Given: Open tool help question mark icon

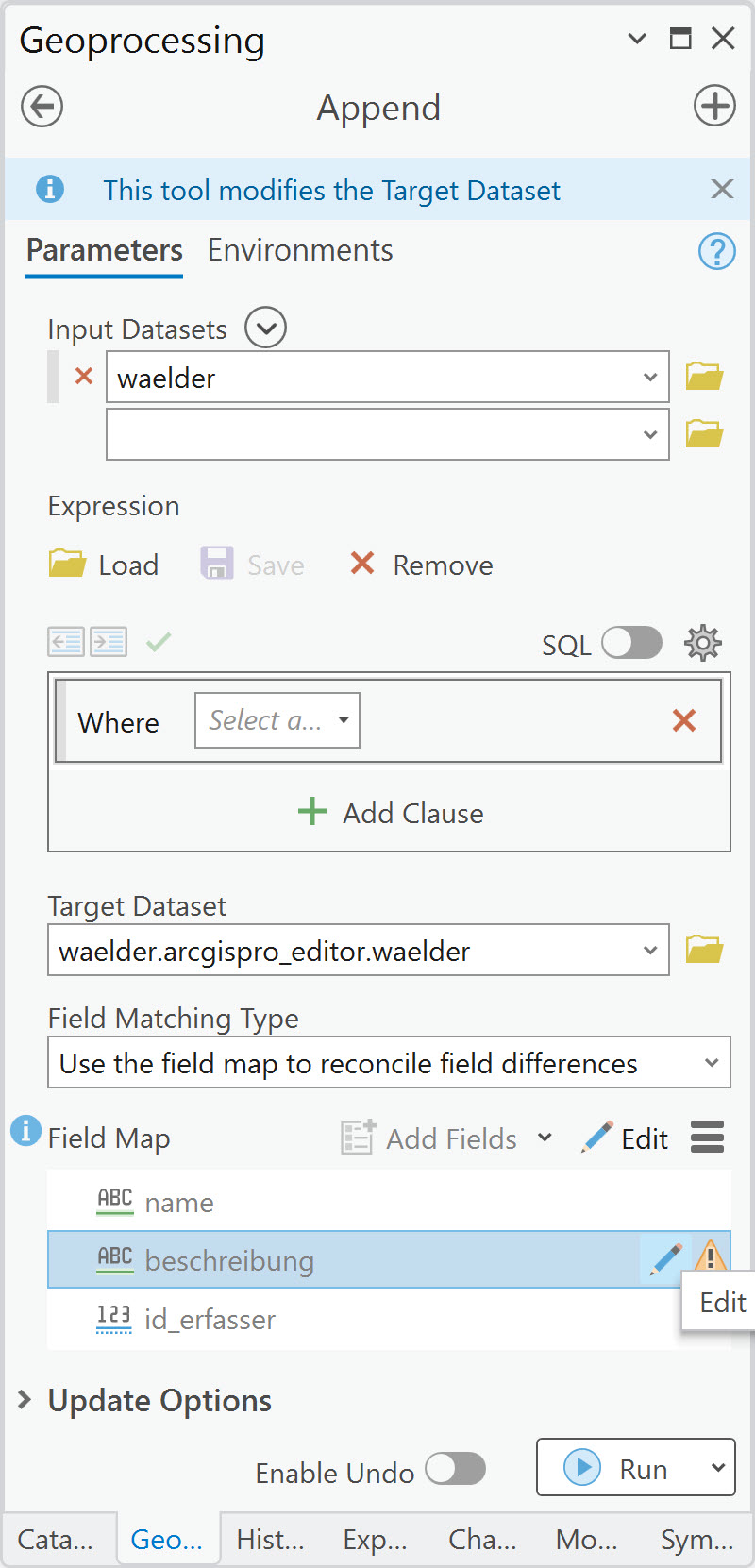Looking at the screenshot, I should [716, 251].
